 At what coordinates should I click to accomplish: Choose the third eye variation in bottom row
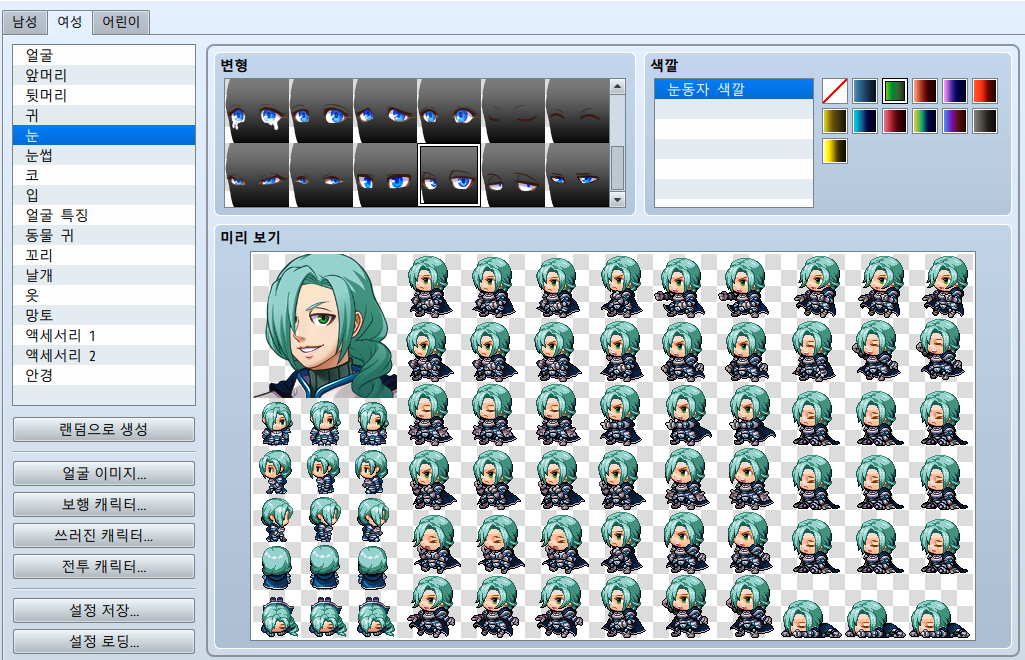(x=385, y=175)
